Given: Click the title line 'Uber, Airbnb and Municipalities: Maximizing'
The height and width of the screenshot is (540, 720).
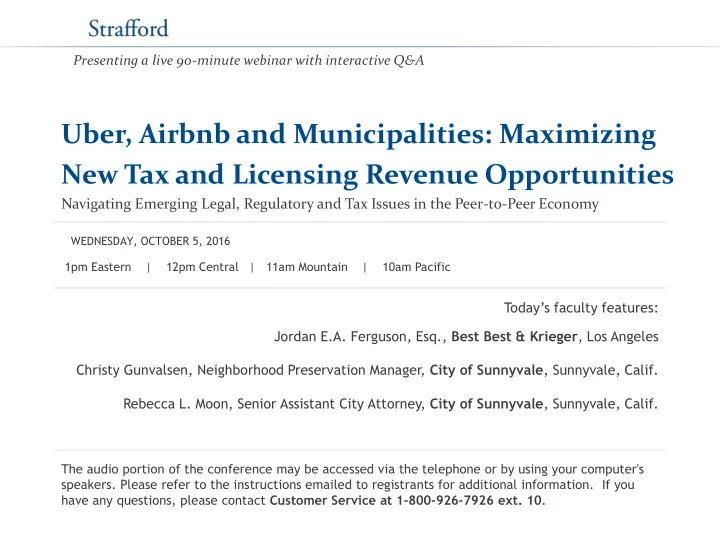Looking at the screenshot, I should (x=359, y=134).
